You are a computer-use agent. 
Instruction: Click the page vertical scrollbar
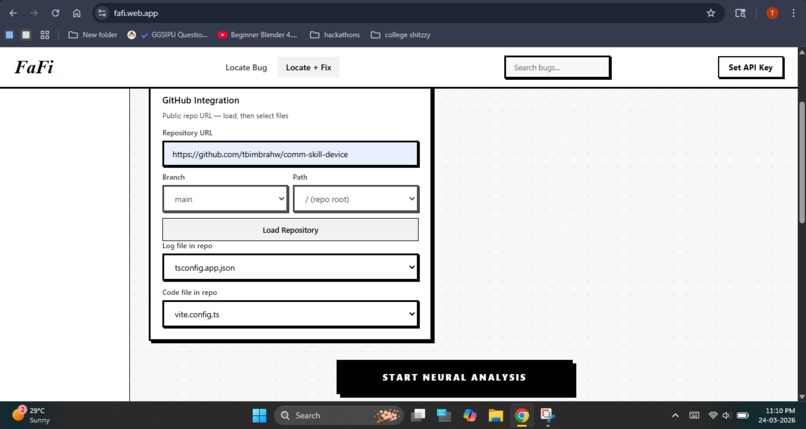(x=801, y=162)
